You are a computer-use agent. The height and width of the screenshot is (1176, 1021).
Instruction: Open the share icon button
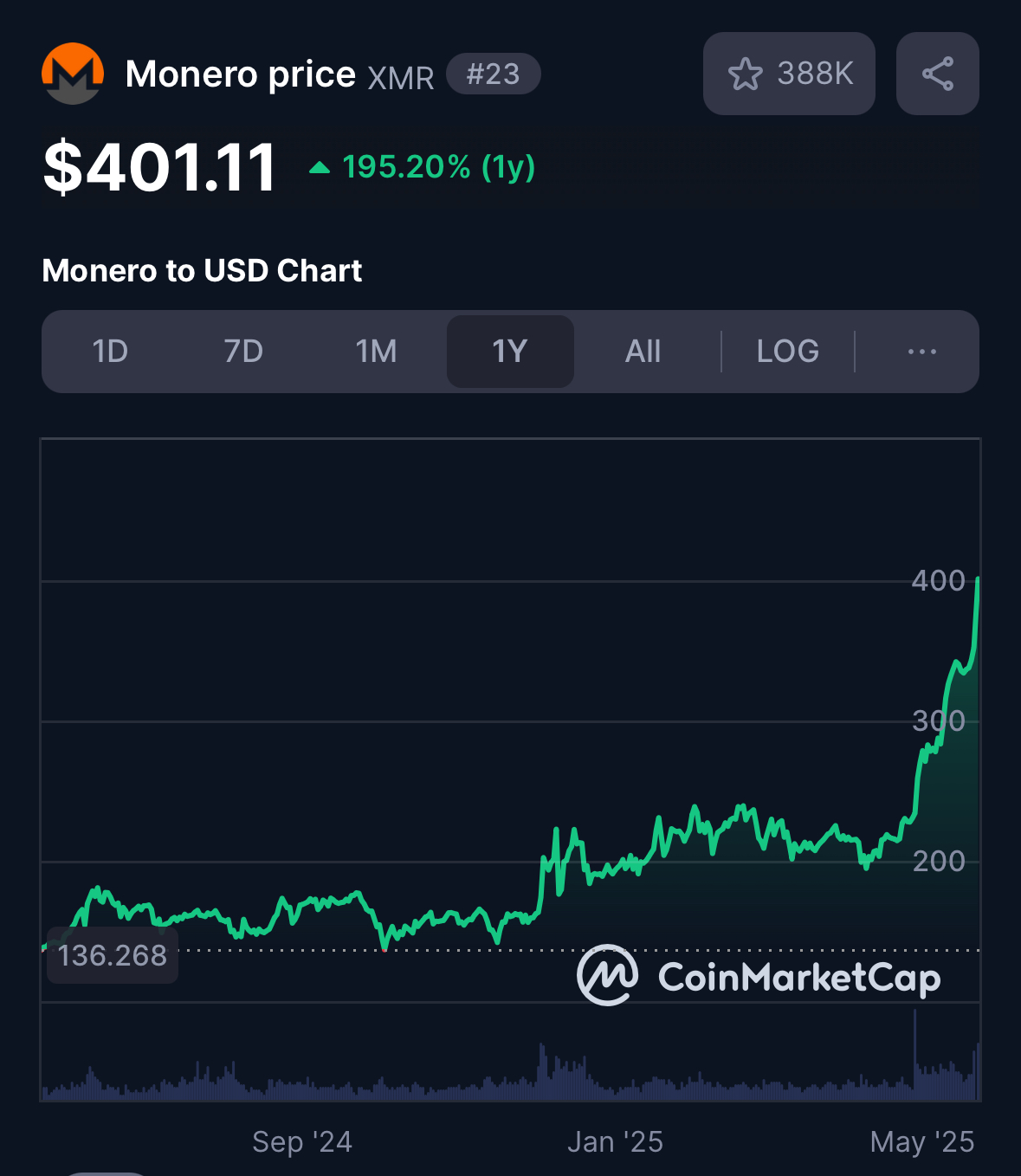pyautogui.click(x=937, y=74)
